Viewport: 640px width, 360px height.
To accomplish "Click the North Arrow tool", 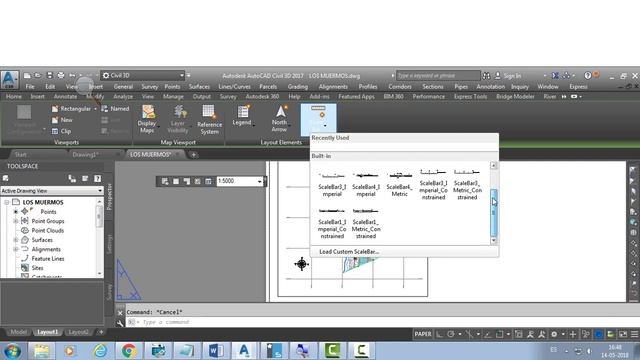I will coord(280,118).
